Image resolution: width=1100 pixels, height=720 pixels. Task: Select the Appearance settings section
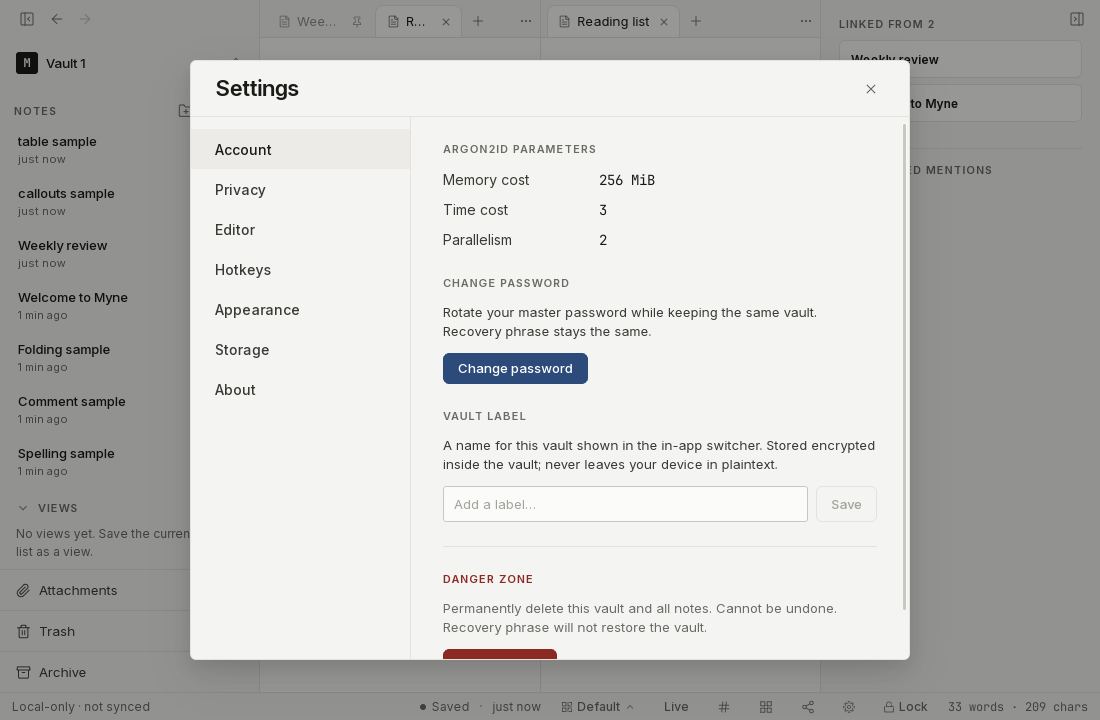[x=300, y=309]
